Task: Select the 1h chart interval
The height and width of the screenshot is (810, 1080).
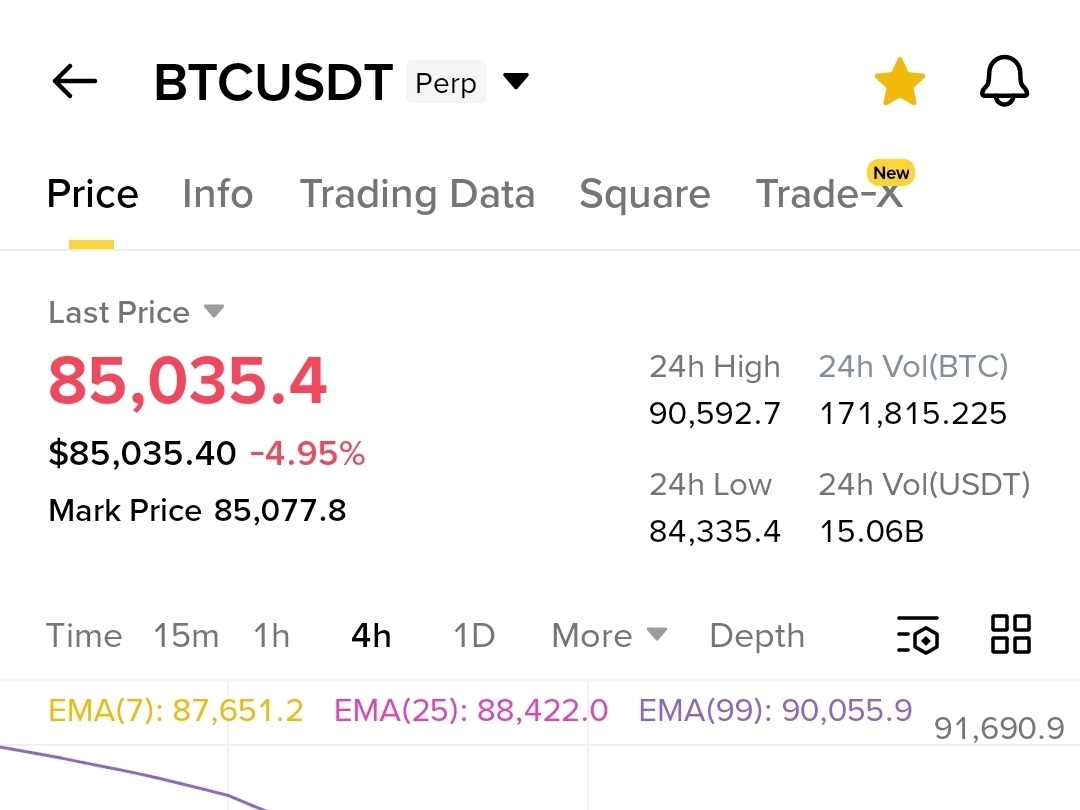Action: pos(271,635)
